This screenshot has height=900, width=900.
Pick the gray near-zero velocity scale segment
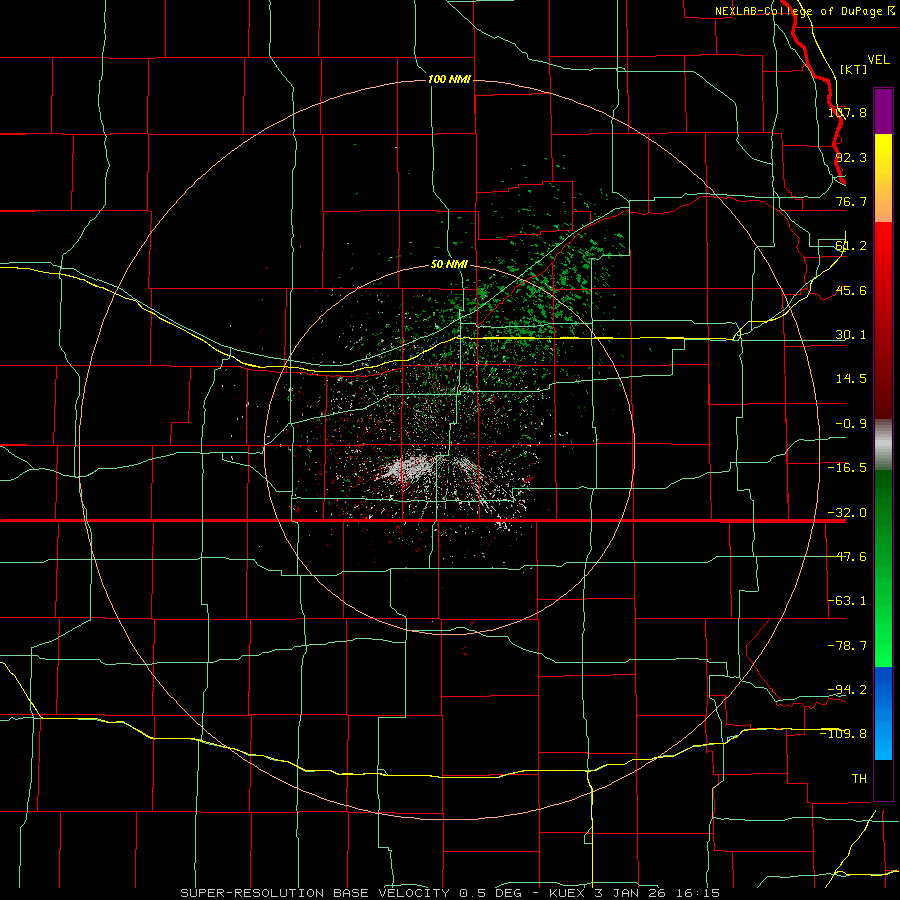point(883,445)
